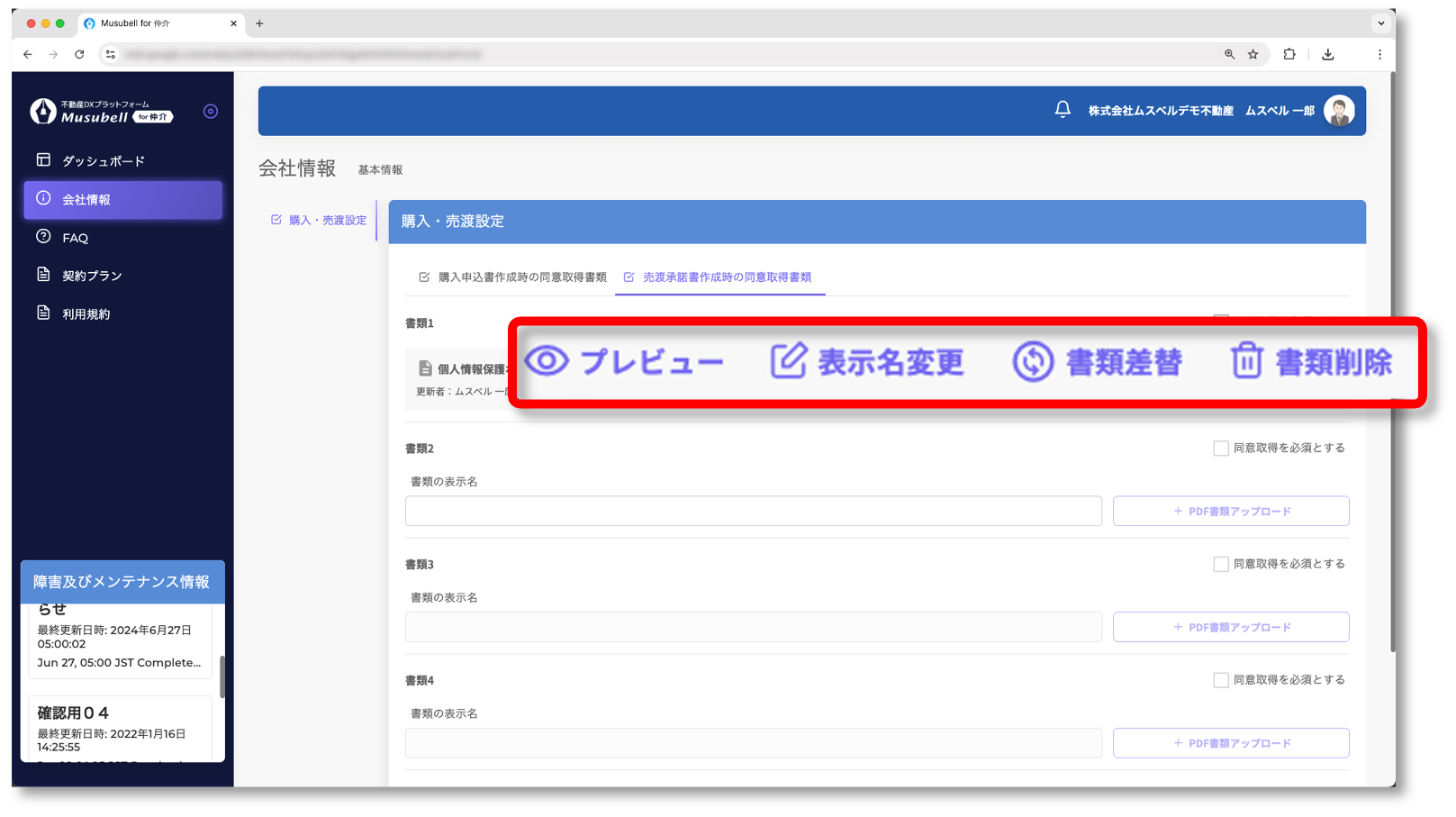Reload the page

click(x=79, y=55)
